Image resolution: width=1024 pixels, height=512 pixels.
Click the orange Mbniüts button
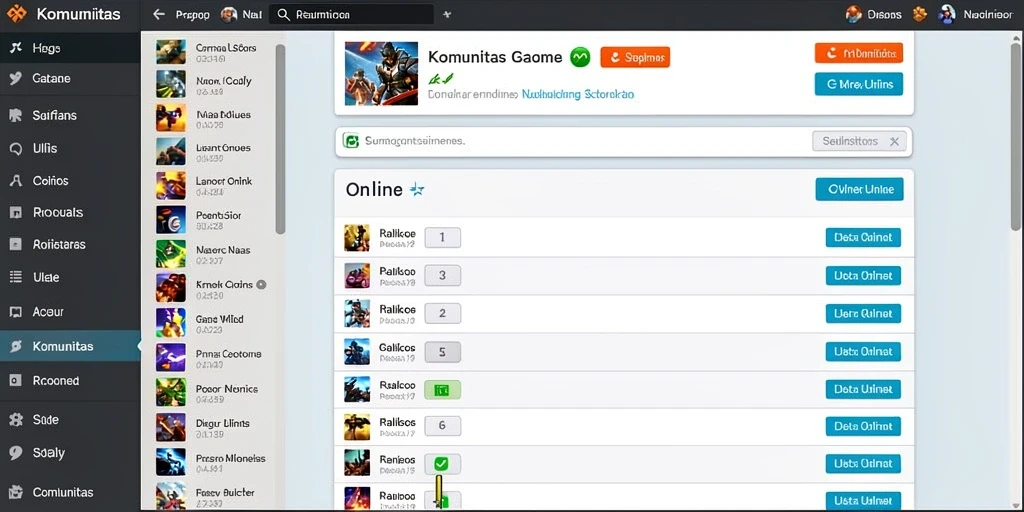(x=859, y=54)
